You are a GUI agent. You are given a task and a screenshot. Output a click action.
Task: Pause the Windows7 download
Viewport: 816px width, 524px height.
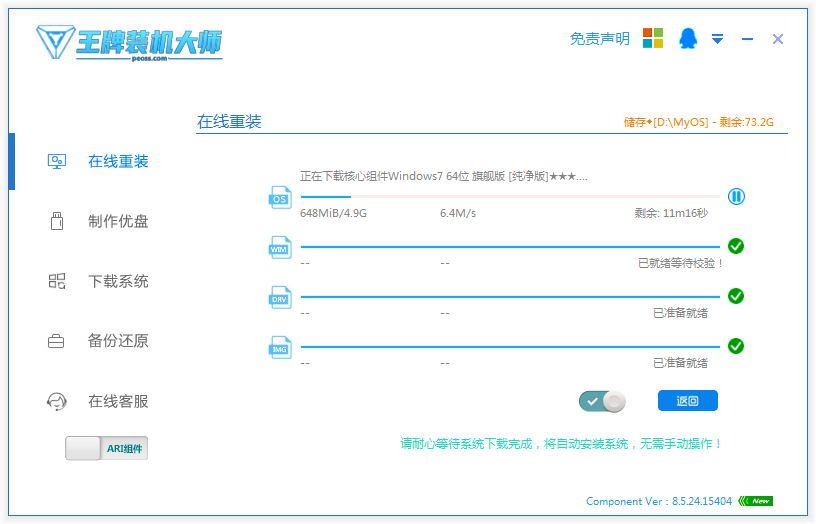click(736, 197)
